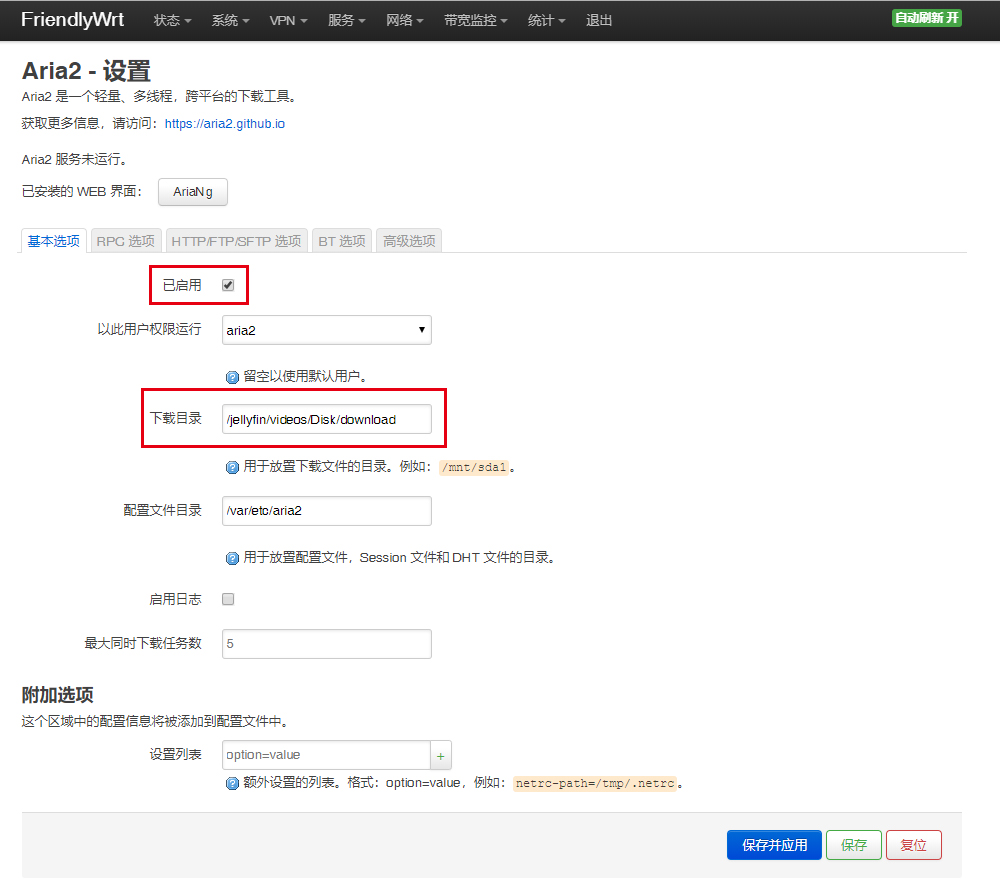Image resolution: width=1000 pixels, height=880 pixels.
Task: Expand the 服务 menu
Action: tap(346, 20)
